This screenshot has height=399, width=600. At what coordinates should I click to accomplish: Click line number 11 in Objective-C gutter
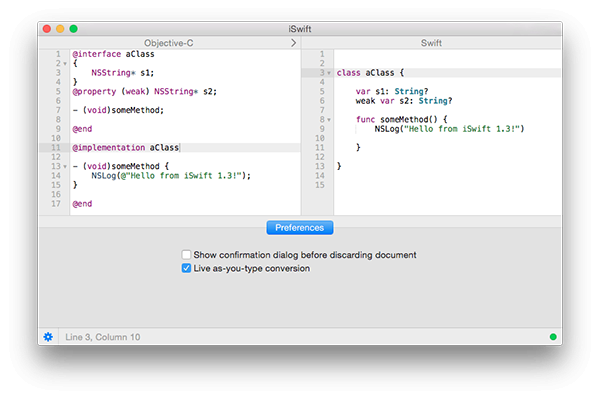[56, 148]
